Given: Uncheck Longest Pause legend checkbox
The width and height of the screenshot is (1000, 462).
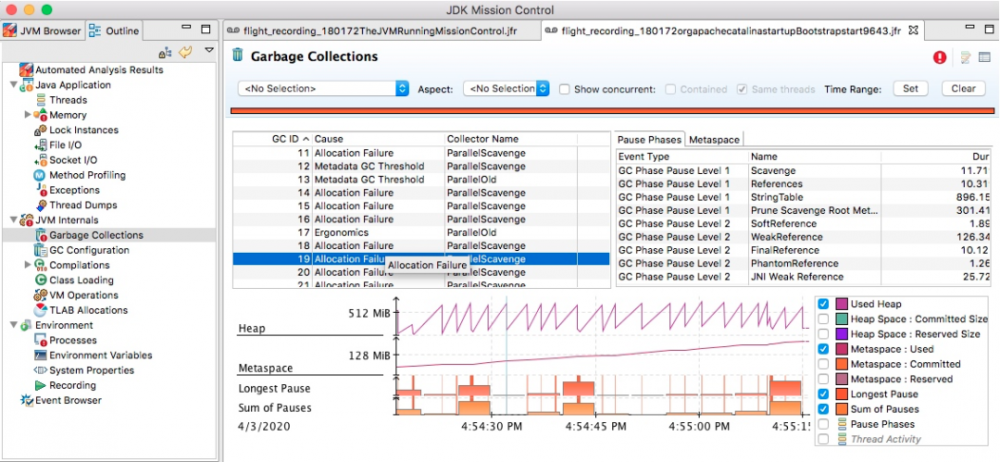Looking at the screenshot, I should coord(823,394).
